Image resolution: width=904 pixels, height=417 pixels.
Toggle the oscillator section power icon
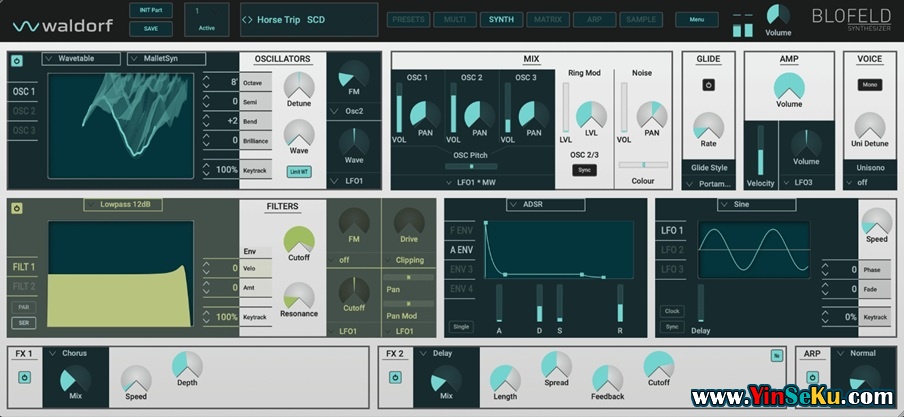click(x=17, y=60)
